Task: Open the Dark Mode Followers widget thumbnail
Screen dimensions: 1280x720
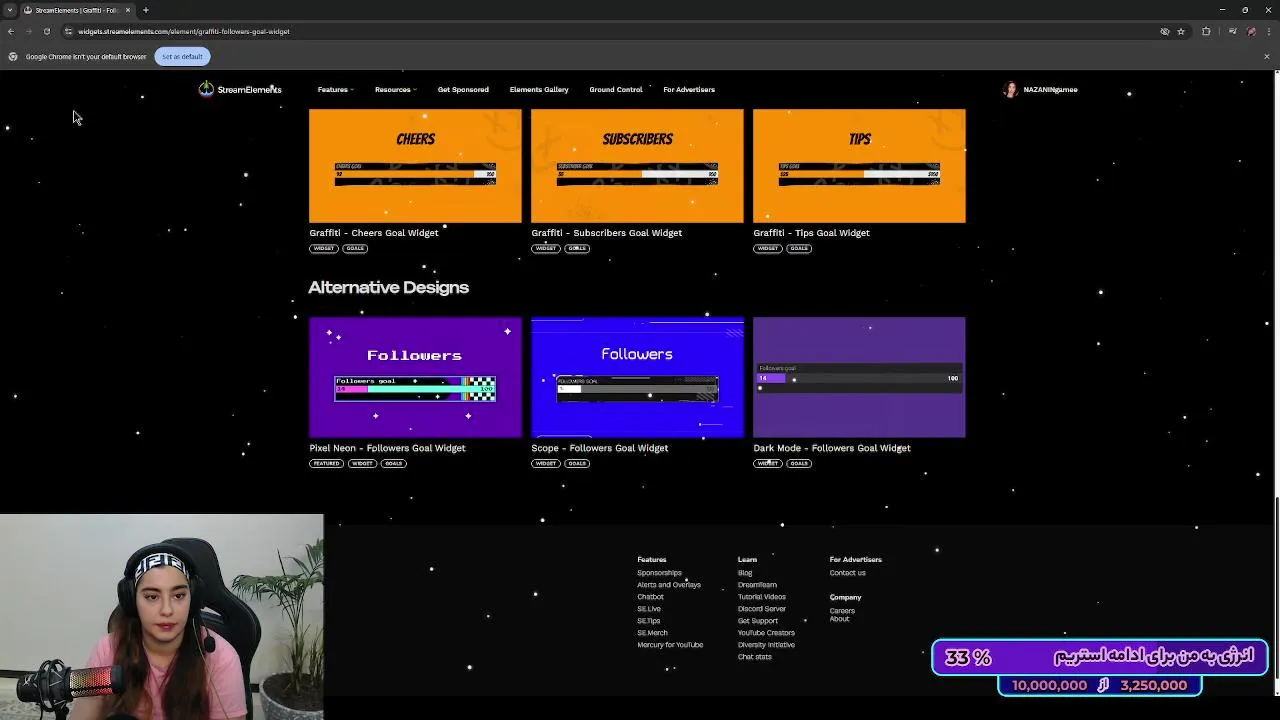Action: tap(859, 377)
